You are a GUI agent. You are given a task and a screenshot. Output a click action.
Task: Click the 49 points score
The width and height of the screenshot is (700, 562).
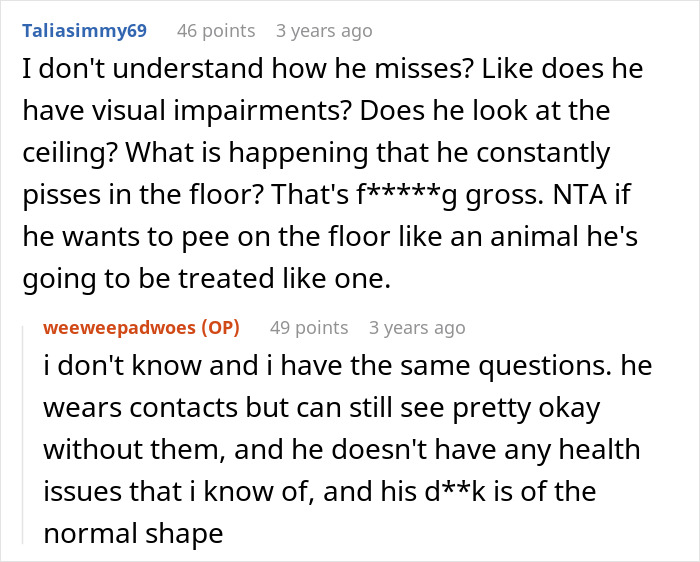tap(308, 327)
